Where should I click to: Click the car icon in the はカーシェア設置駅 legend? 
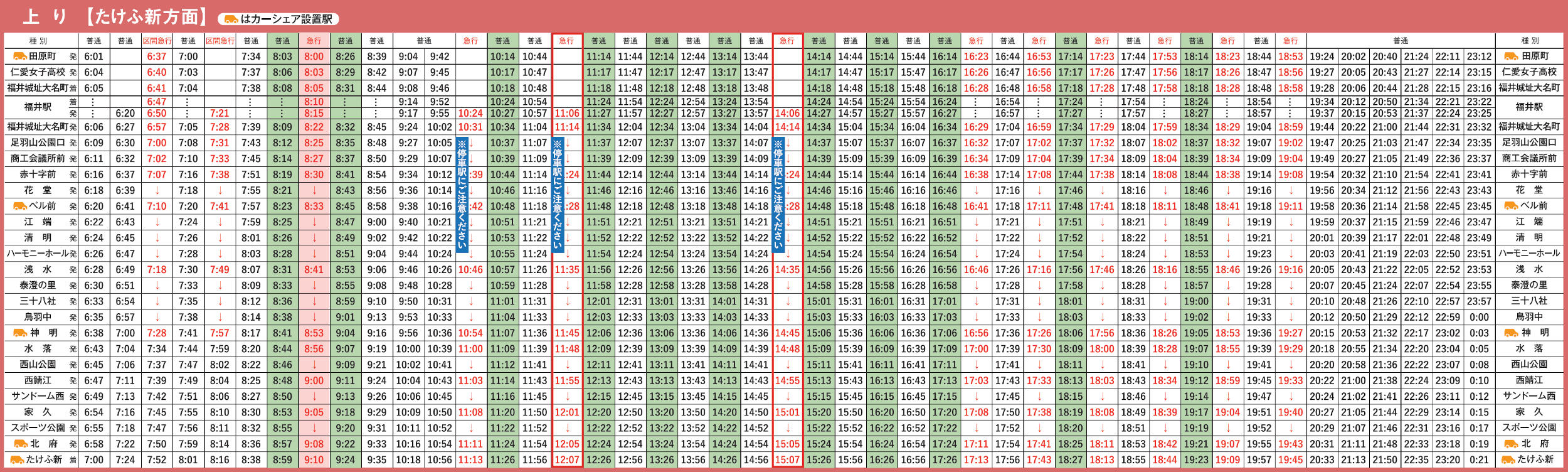click(x=231, y=19)
